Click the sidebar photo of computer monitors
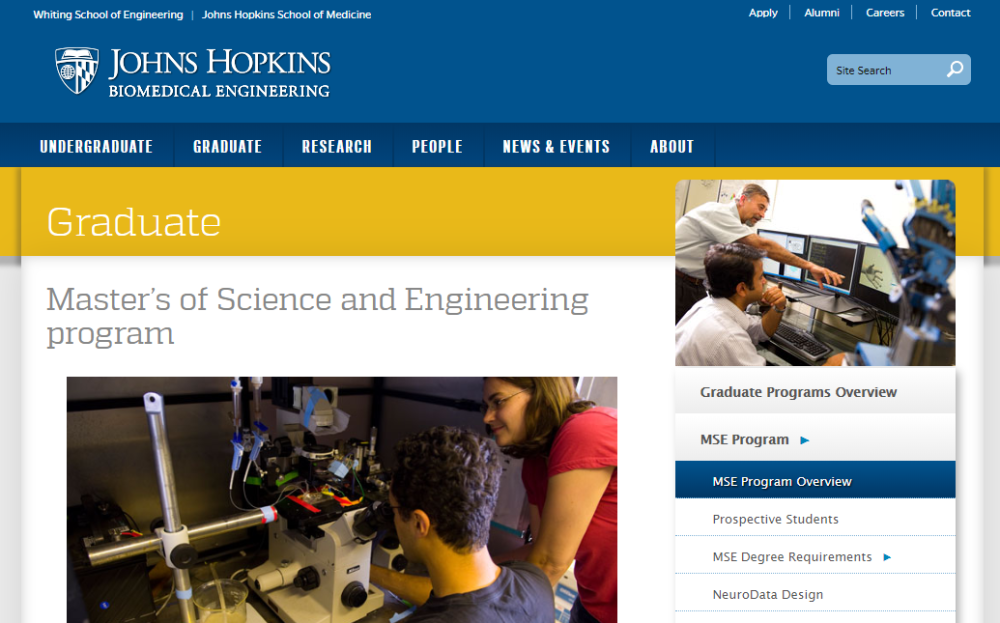The image size is (1000, 623). [x=815, y=273]
